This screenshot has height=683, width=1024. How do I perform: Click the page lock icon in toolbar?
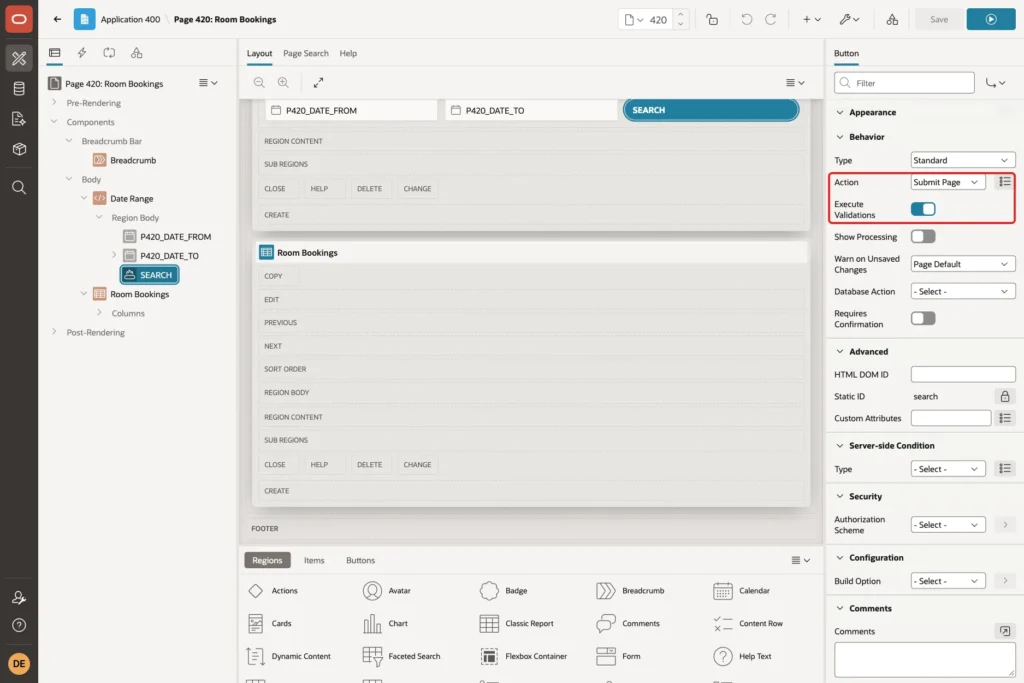tap(712, 20)
